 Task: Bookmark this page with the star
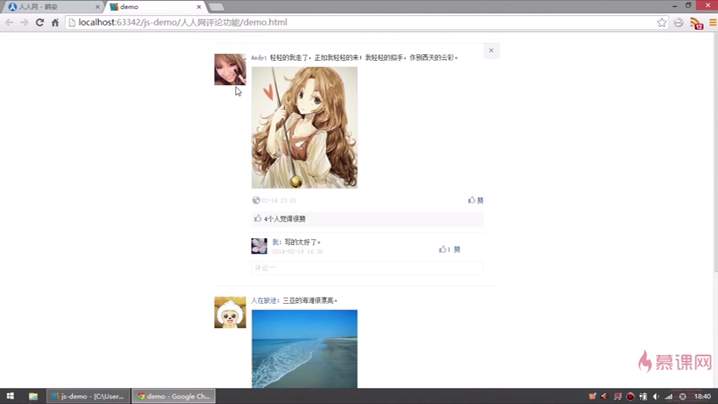coord(662,22)
